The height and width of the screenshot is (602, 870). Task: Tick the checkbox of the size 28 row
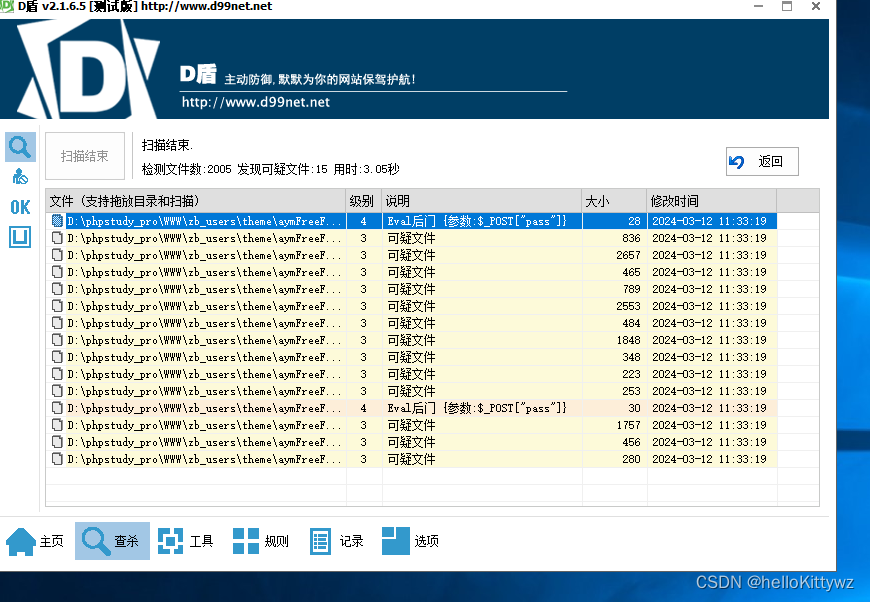(57, 221)
